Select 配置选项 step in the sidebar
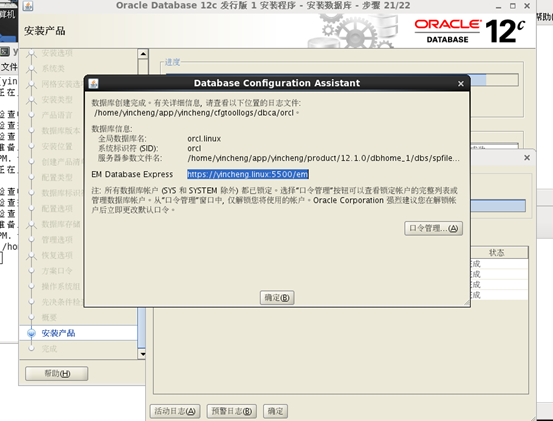The image size is (553, 421). (x=57, y=209)
